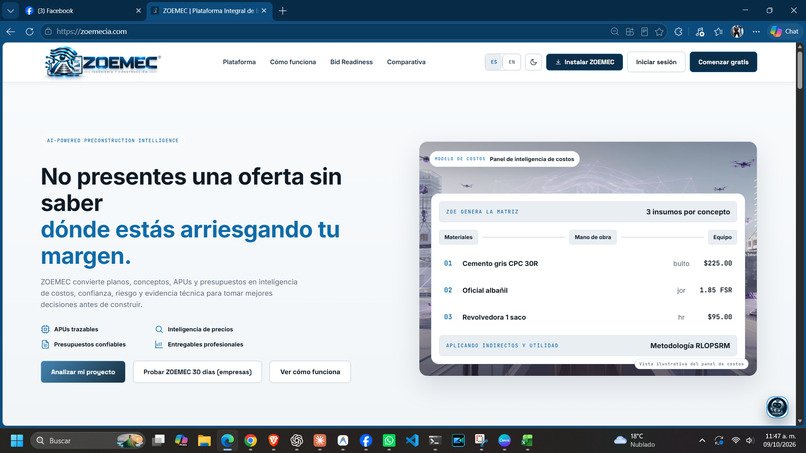
Task: Open the media control music icon
Action: 700,31
